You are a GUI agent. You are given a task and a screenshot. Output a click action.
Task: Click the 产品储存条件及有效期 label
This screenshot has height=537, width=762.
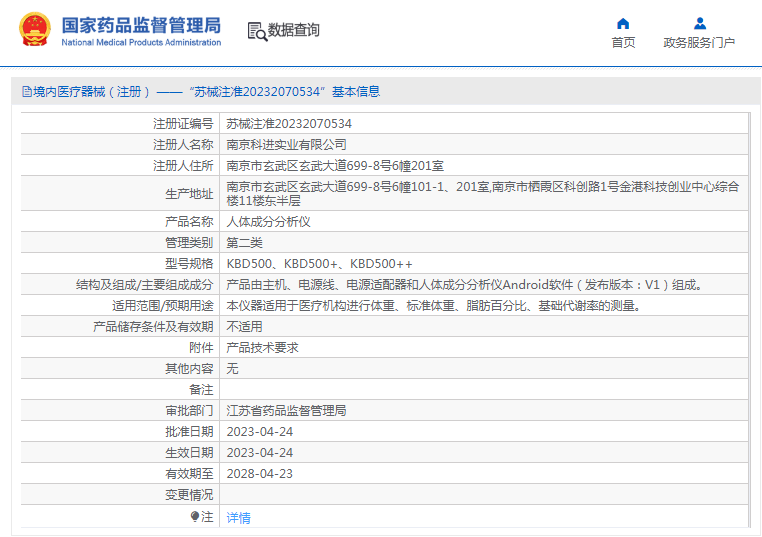pyautogui.click(x=153, y=327)
